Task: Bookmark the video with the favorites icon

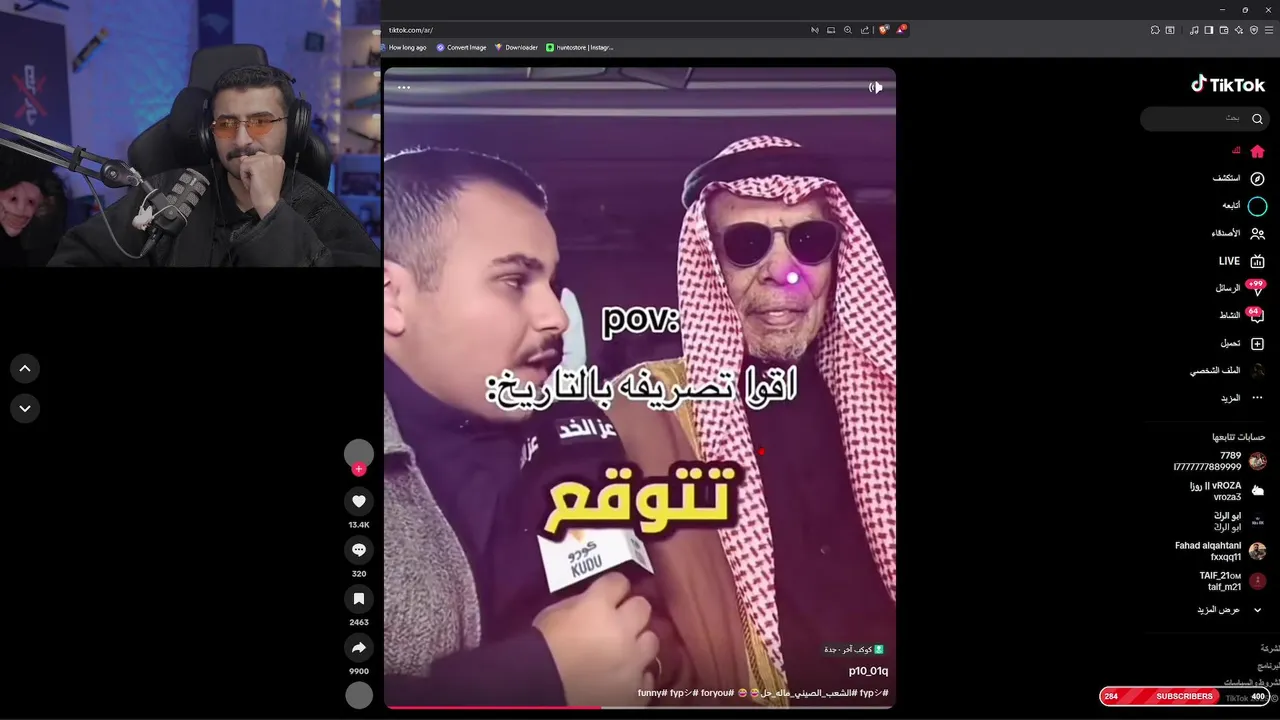Action: (359, 598)
